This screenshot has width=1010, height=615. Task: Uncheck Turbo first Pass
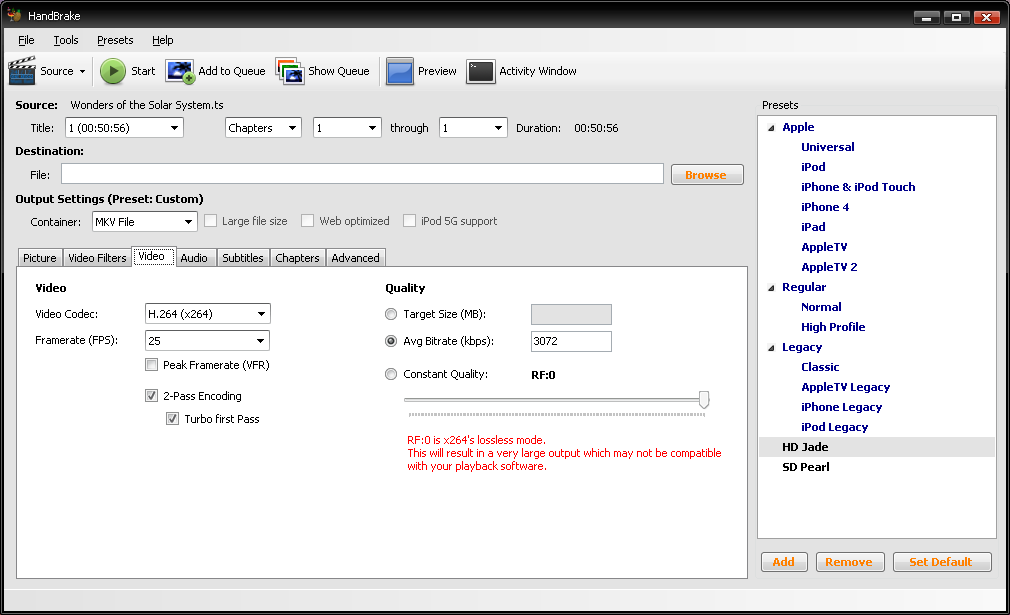(173, 419)
